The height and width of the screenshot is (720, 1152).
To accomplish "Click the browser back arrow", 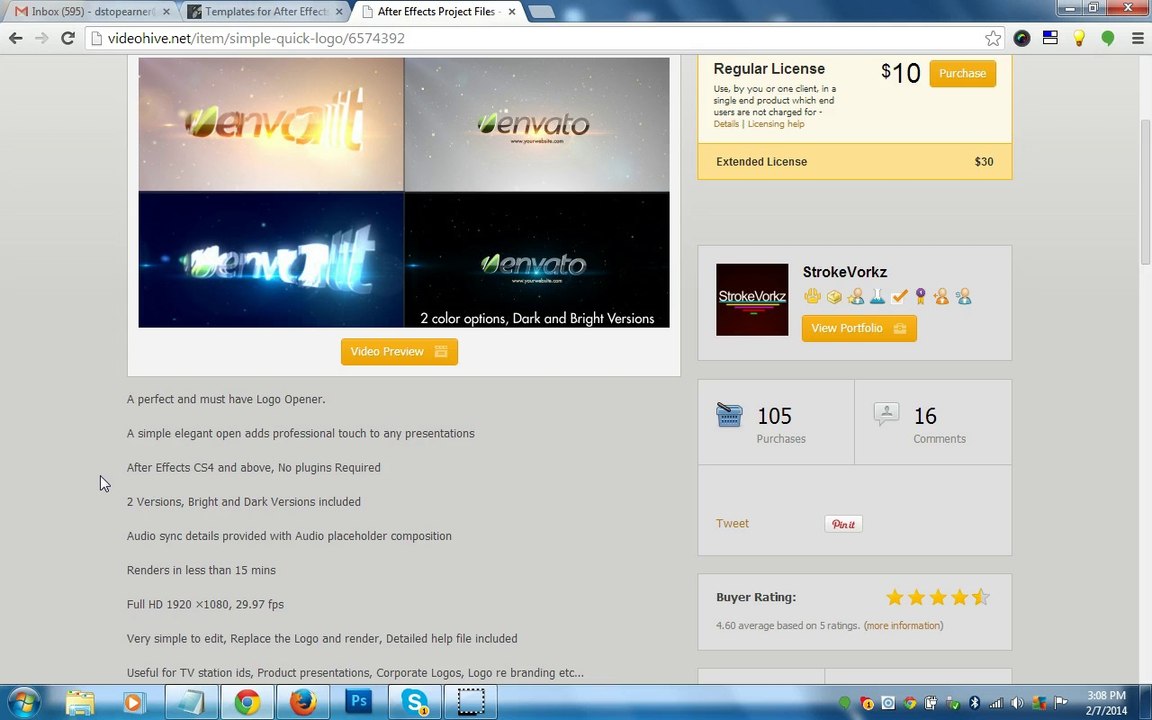I will [15, 38].
